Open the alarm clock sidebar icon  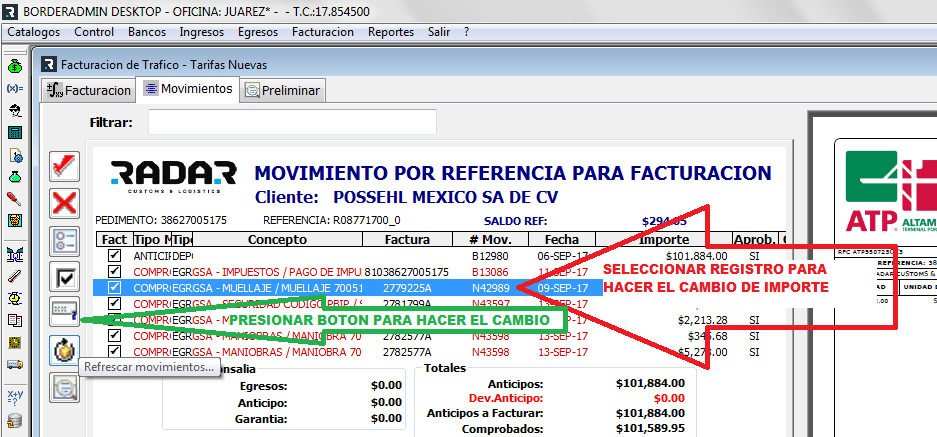click(x=15, y=298)
